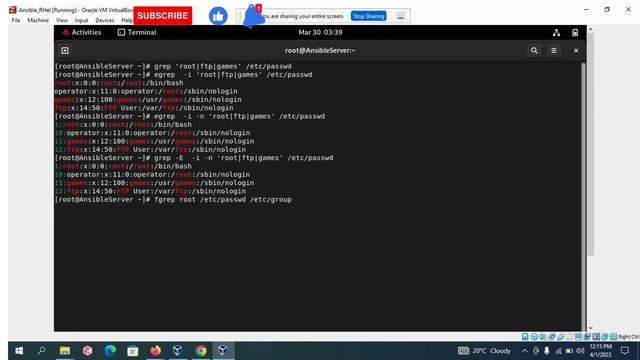Open Windows taskbar search
The image size is (640, 360).
point(42,351)
